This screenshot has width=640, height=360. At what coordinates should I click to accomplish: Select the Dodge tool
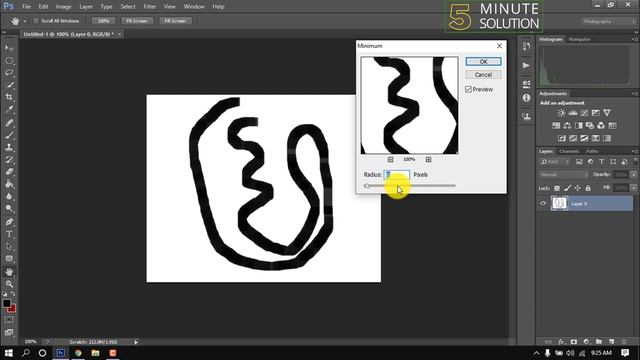pyautogui.click(x=9, y=209)
